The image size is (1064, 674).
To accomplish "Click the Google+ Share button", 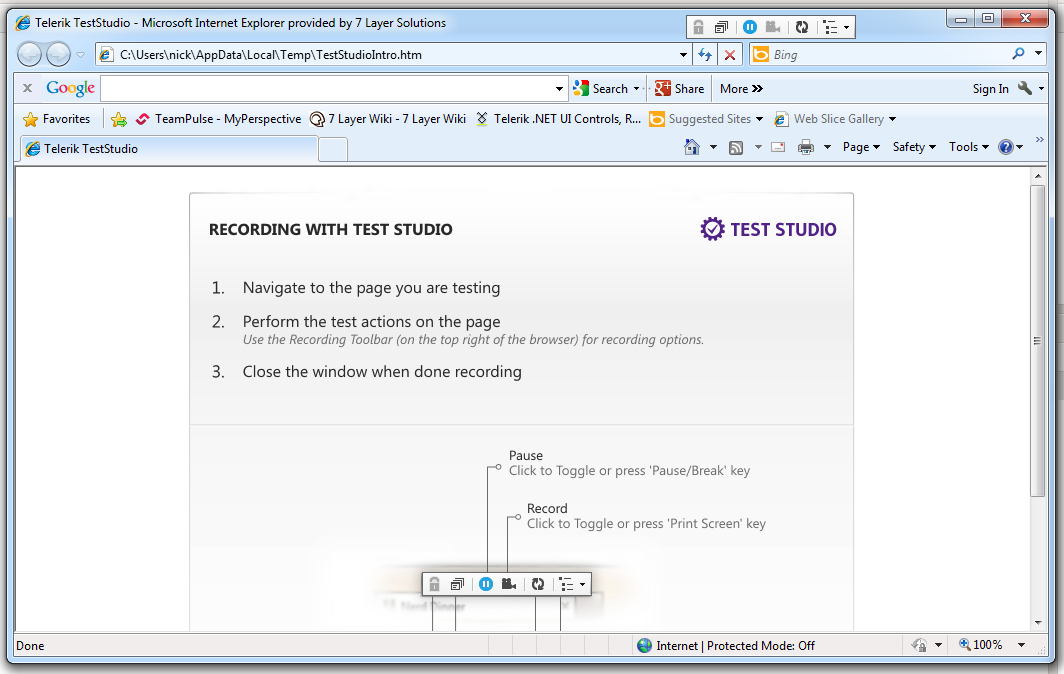I will [x=679, y=89].
